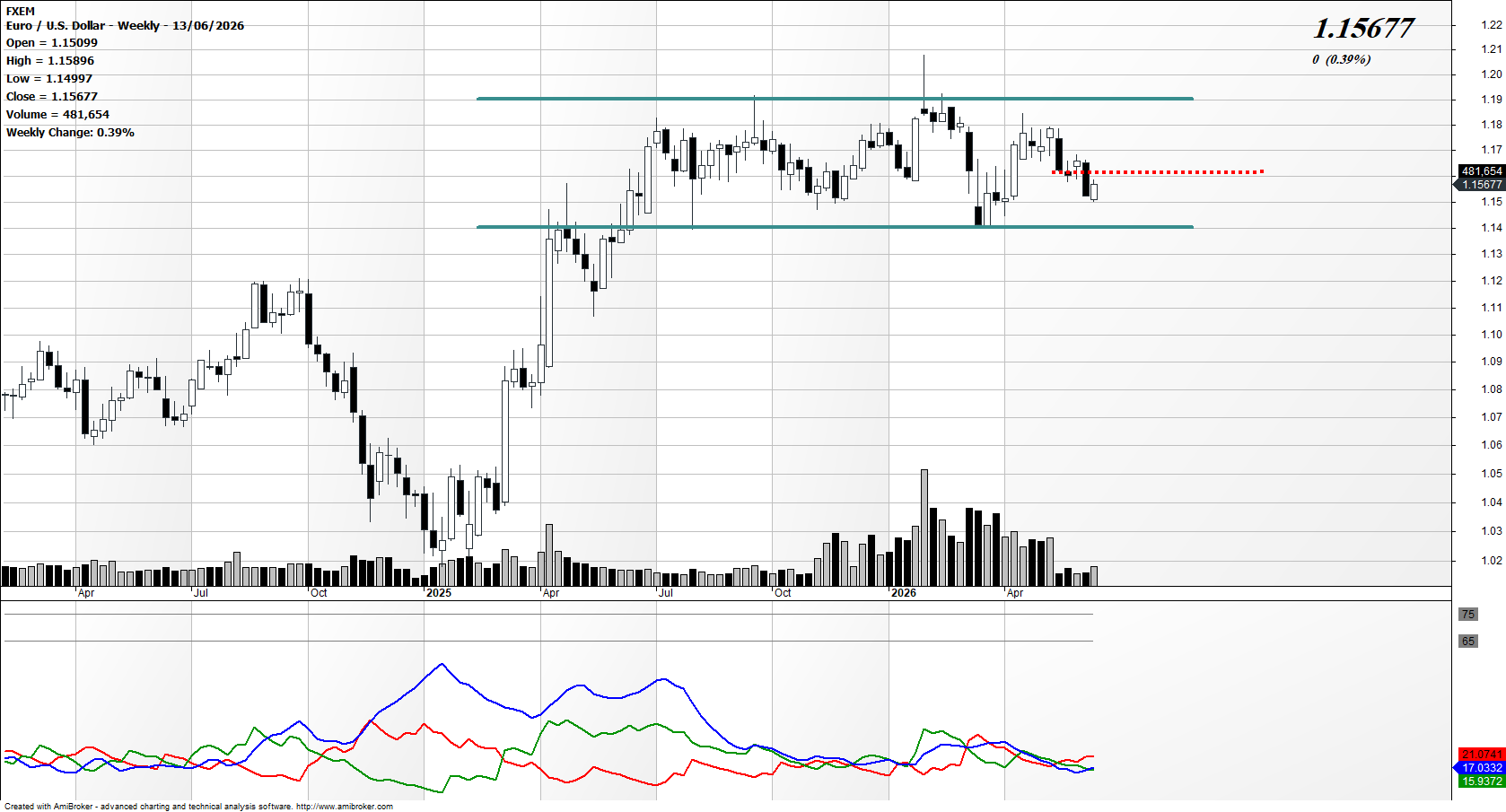
Task: Click the red dotted horizontal line
Action: pyautogui.click(x=1158, y=171)
